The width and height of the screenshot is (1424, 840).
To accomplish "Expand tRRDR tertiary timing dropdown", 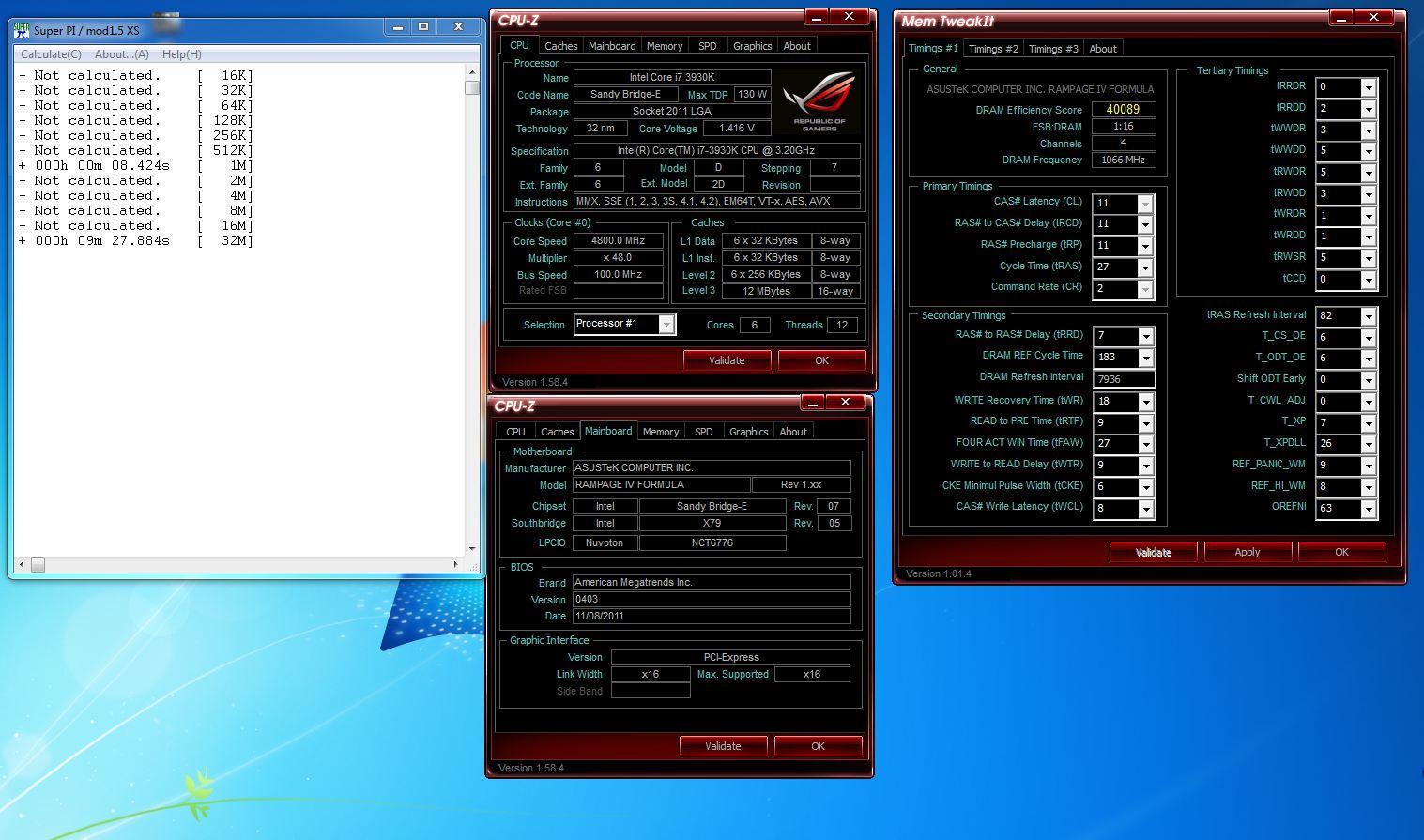I will click(1369, 88).
